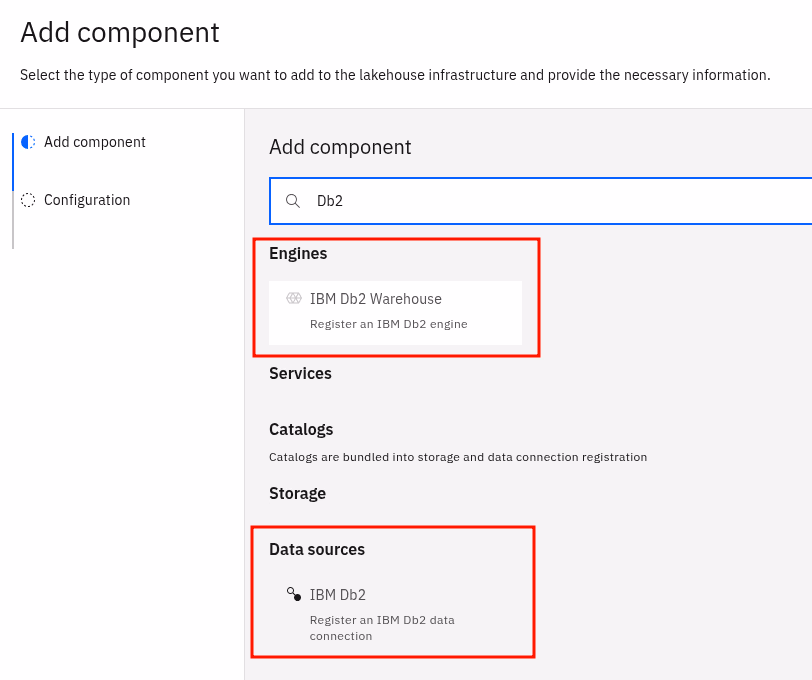
Task: Click the Register an IBM Db2 data connection card
Action: tap(392, 612)
